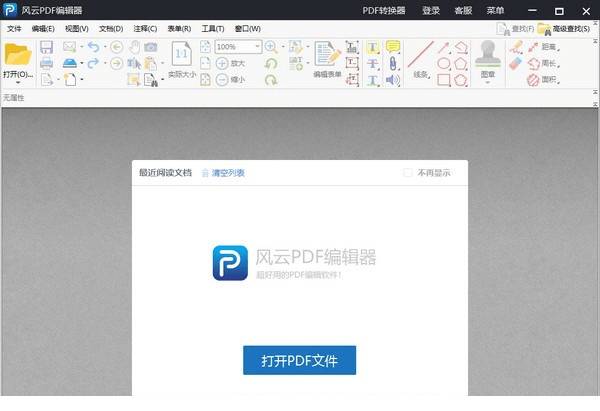The width and height of the screenshot is (600, 411).
Task: Open the 100% zoom level dropdown
Action: pyautogui.click(x=258, y=47)
